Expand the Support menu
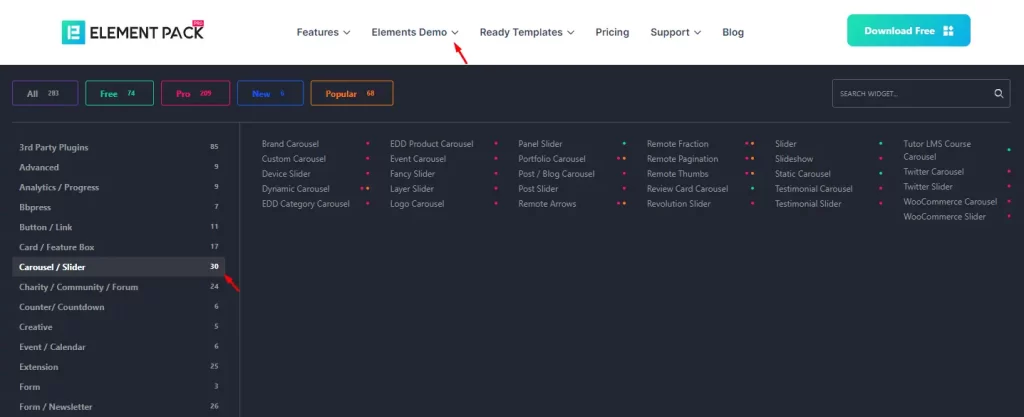The image size is (1024, 417). 675,32
